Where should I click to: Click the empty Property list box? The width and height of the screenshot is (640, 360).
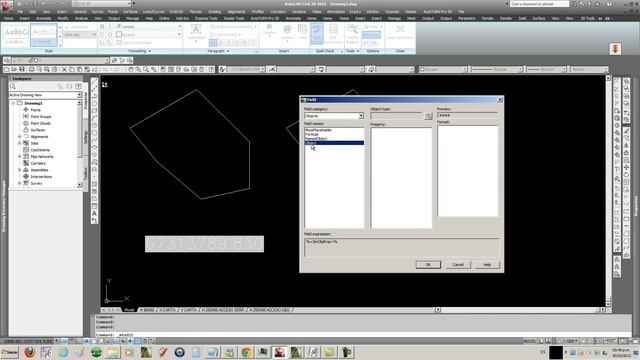[x=401, y=177]
